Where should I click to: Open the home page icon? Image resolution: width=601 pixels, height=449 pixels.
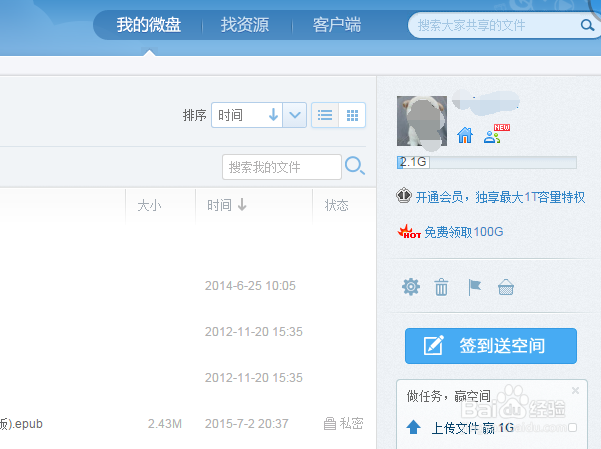465,135
